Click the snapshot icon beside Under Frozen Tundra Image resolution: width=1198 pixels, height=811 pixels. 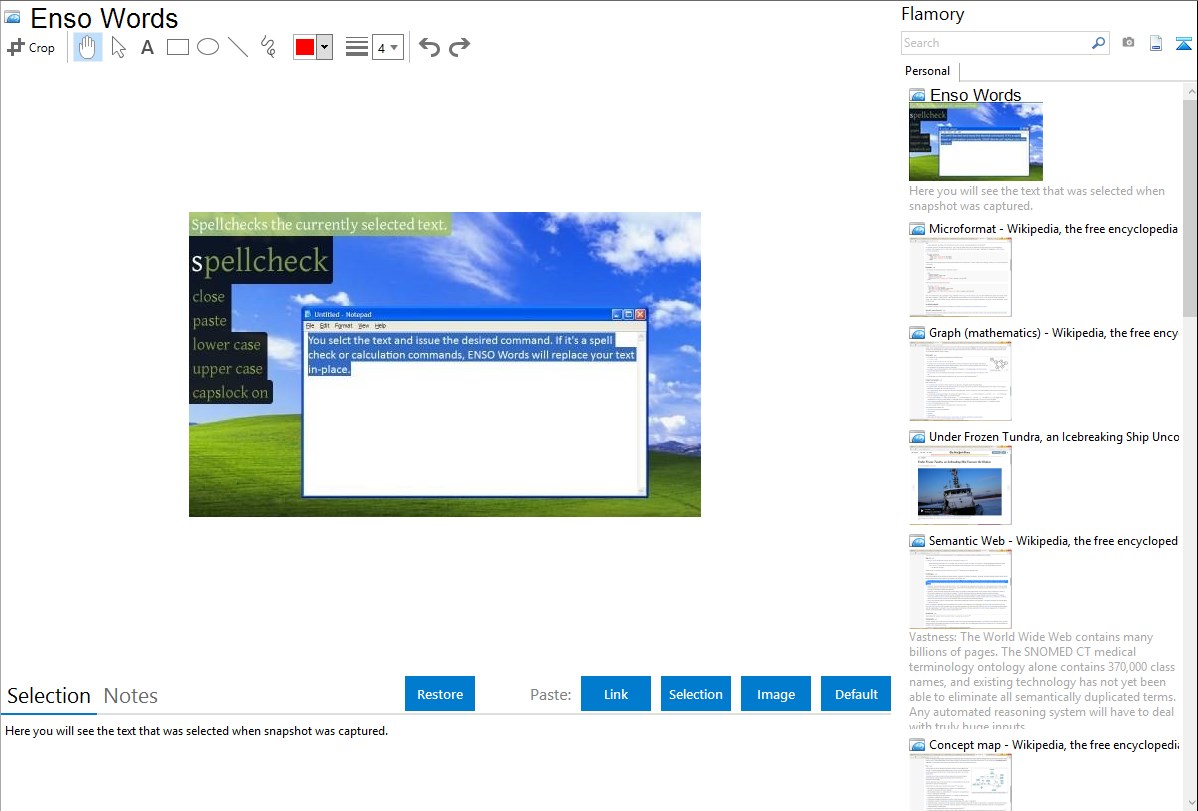917,437
